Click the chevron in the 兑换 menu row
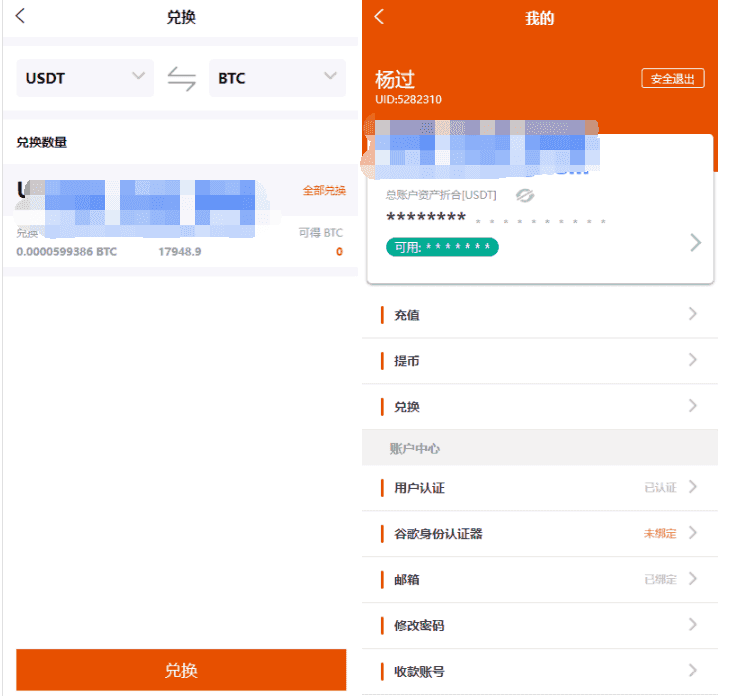Image resolution: width=735 pixels, height=696 pixels. pos(693,405)
